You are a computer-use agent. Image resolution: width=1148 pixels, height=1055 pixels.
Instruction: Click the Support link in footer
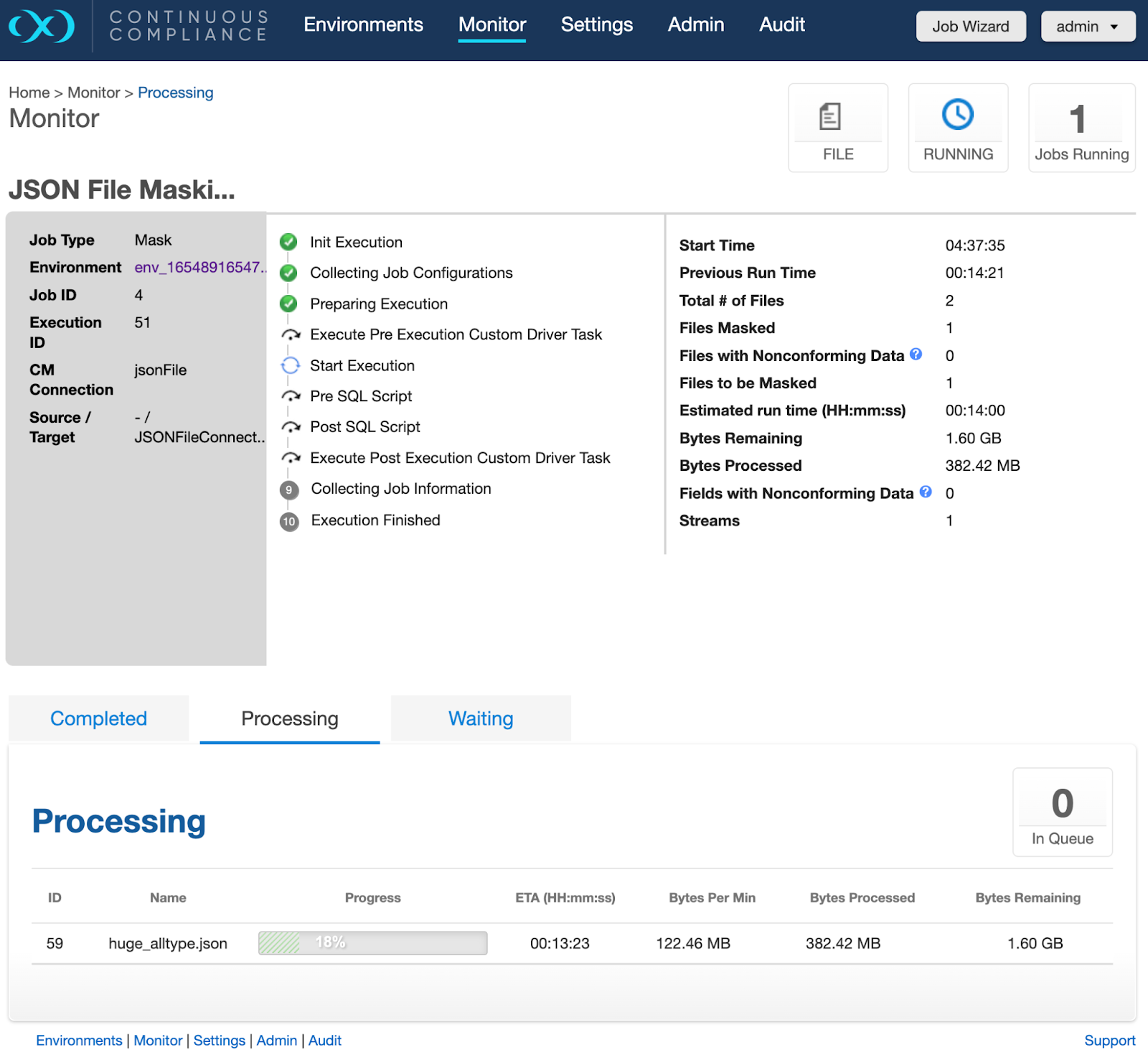[1109, 1040]
